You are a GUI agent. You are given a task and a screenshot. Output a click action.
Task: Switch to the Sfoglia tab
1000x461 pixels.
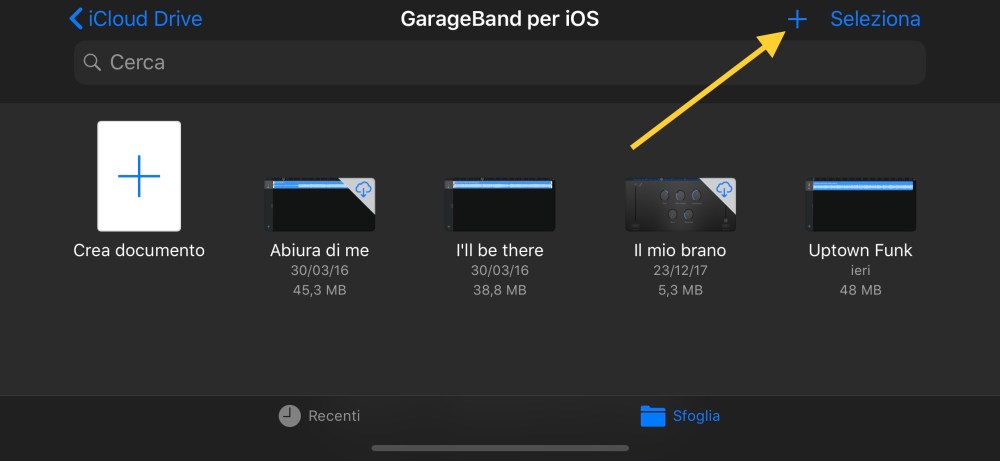[x=680, y=416]
